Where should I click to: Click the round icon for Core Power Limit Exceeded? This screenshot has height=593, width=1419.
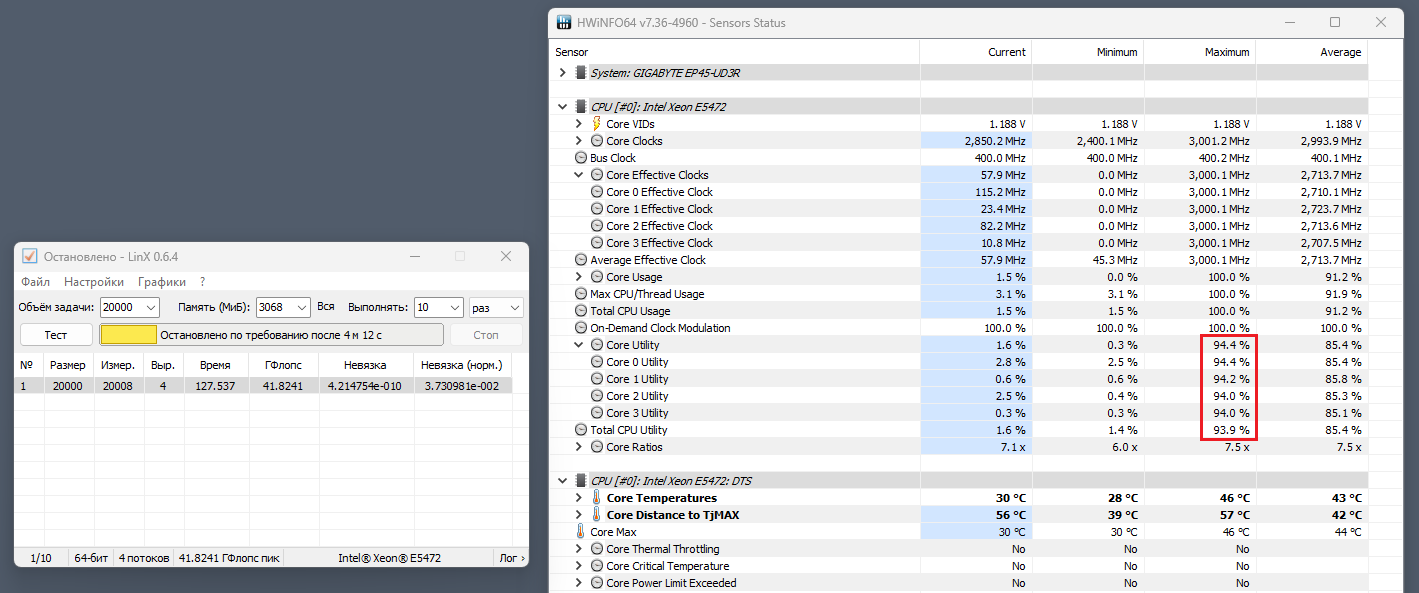click(x=597, y=583)
